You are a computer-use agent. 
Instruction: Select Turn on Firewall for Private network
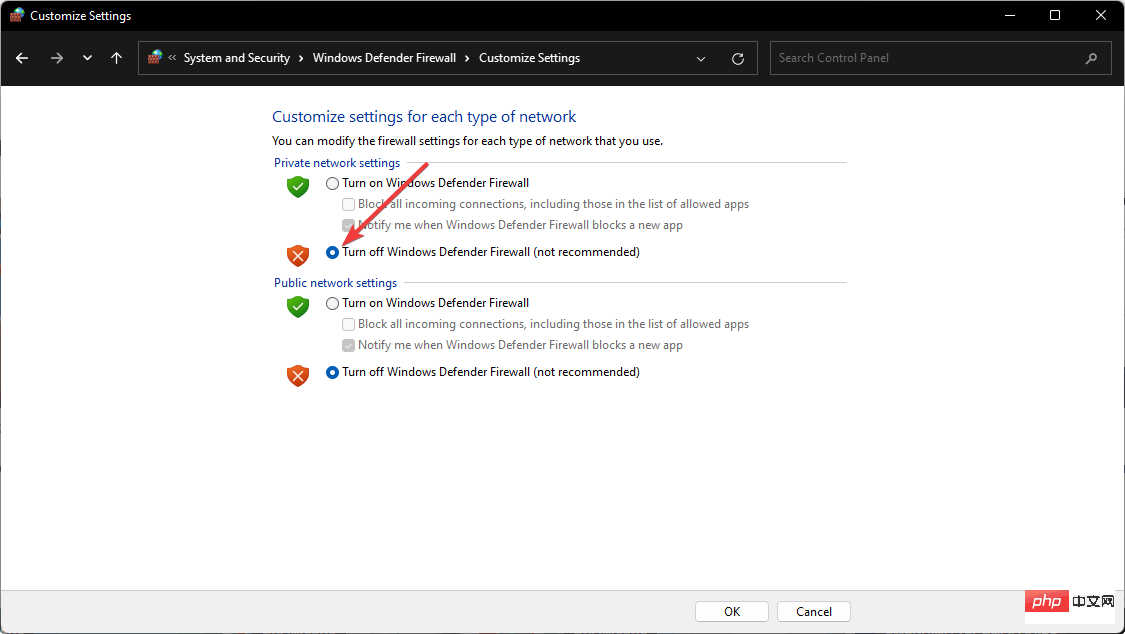point(333,183)
